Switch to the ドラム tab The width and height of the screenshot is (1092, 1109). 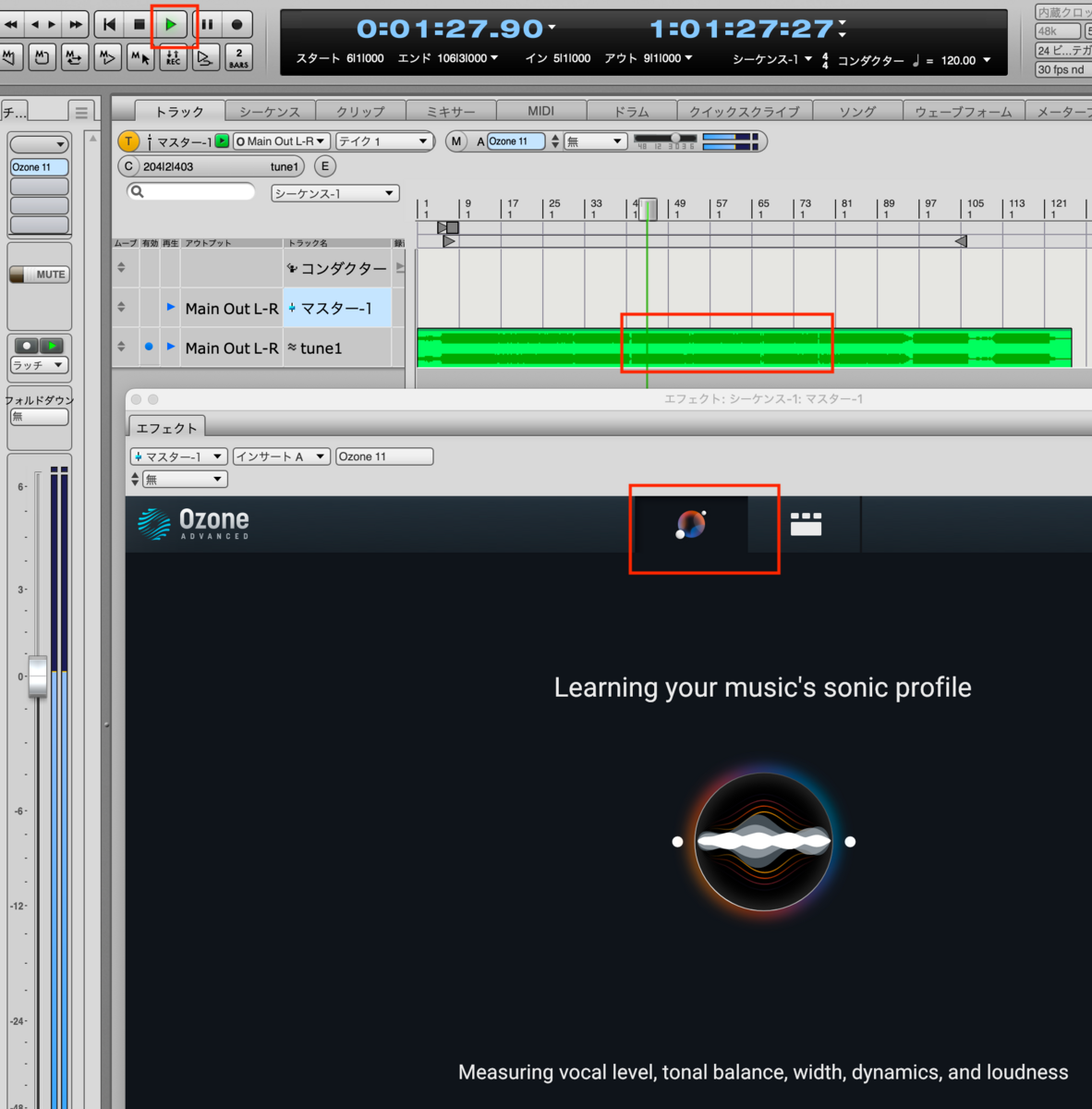click(x=632, y=111)
